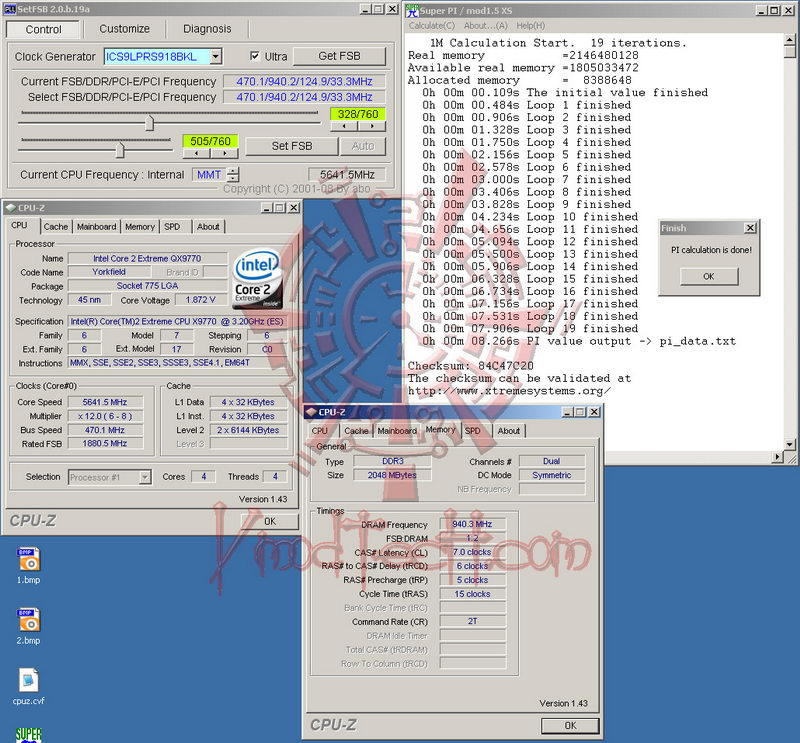Image resolution: width=800 pixels, height=743 pixels.
Task: Click the Auto button in SetFSB
Action: [363, 146]
